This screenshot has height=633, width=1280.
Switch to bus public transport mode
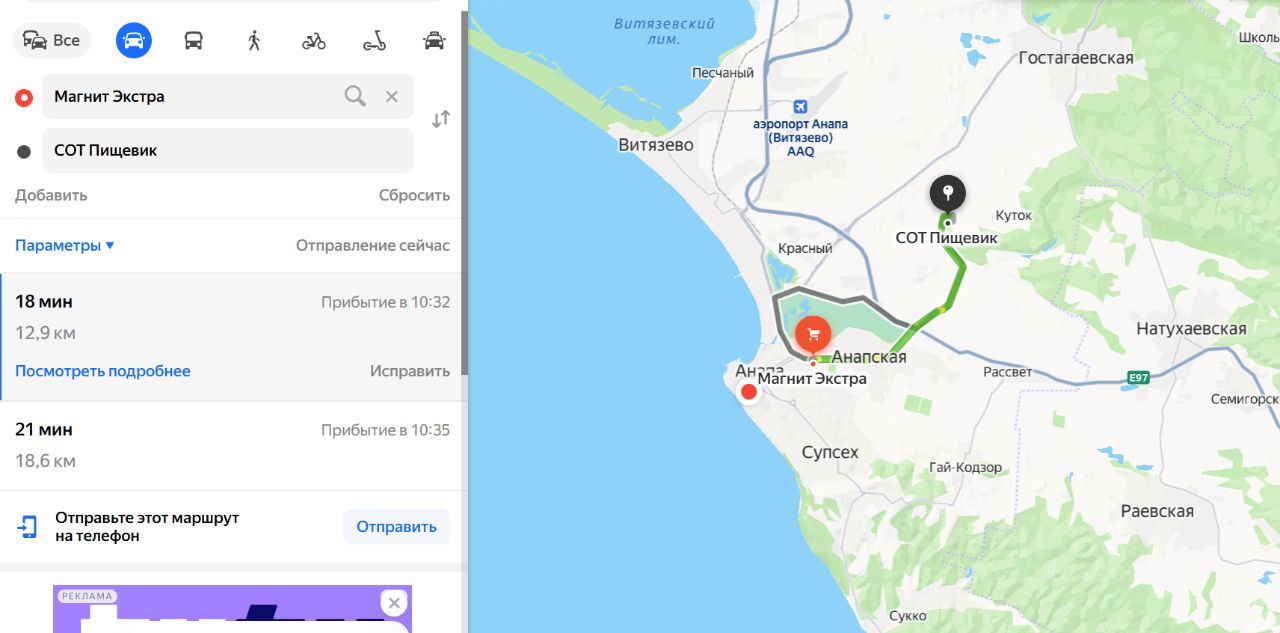point(194,41)
